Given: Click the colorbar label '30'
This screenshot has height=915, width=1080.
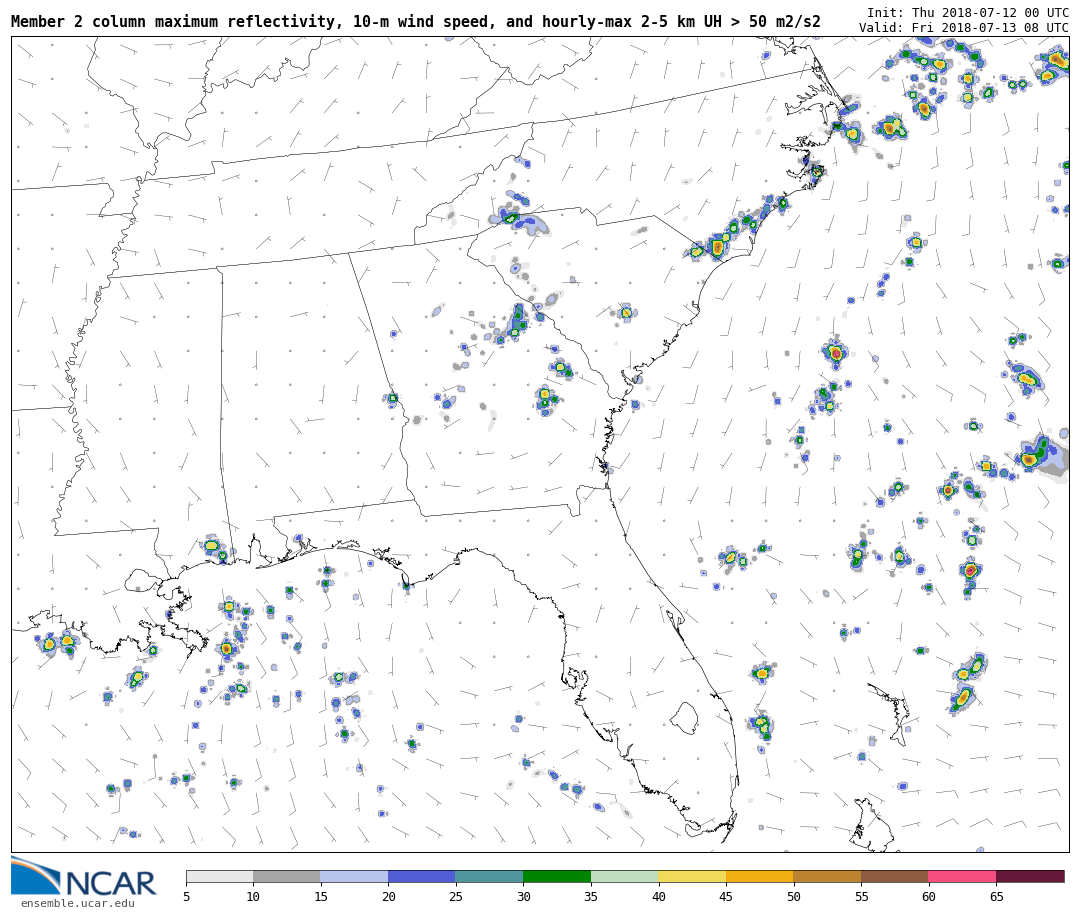Looking at the screenshot, I should point(523,896).
